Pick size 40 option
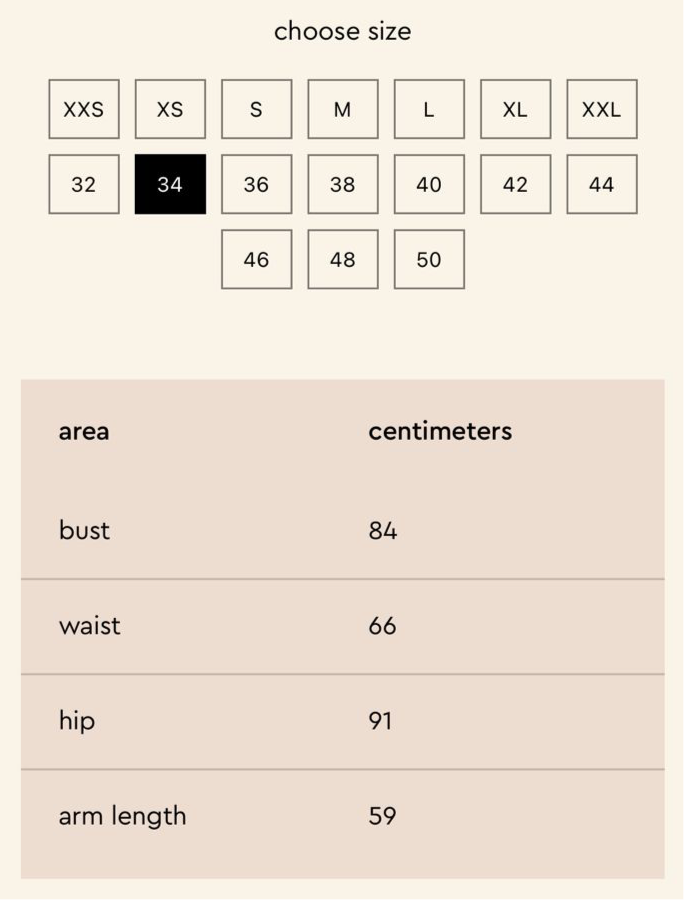This screenshot has height=900, width=684. pyautogui.click(x=429, y=184)
